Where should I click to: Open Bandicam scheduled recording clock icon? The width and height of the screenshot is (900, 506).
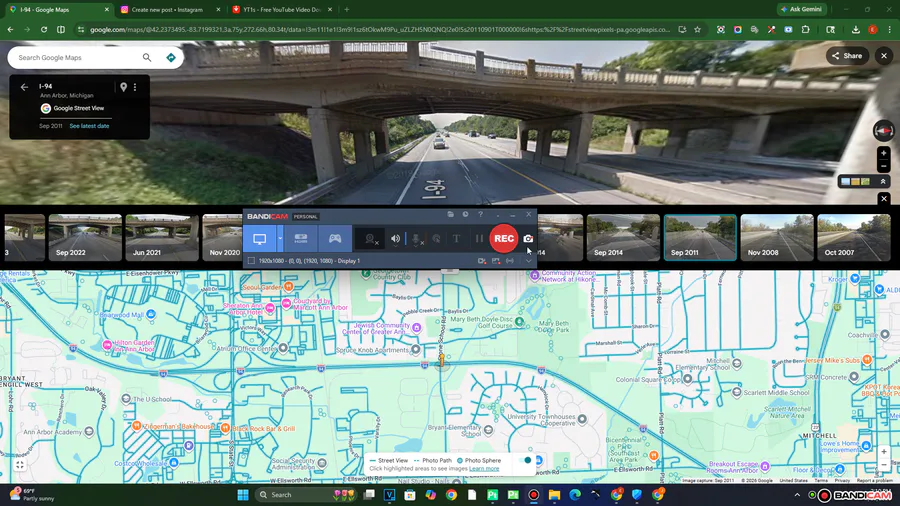(465, 215)
